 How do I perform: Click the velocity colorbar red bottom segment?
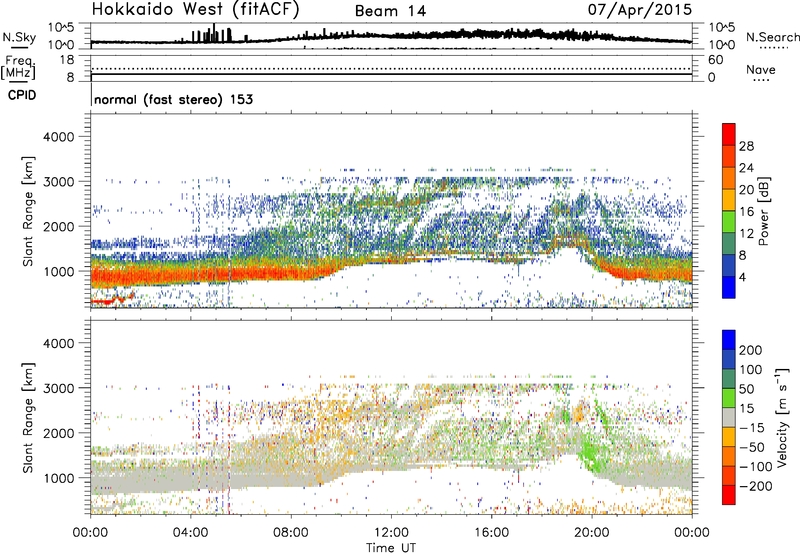point(729,495)
